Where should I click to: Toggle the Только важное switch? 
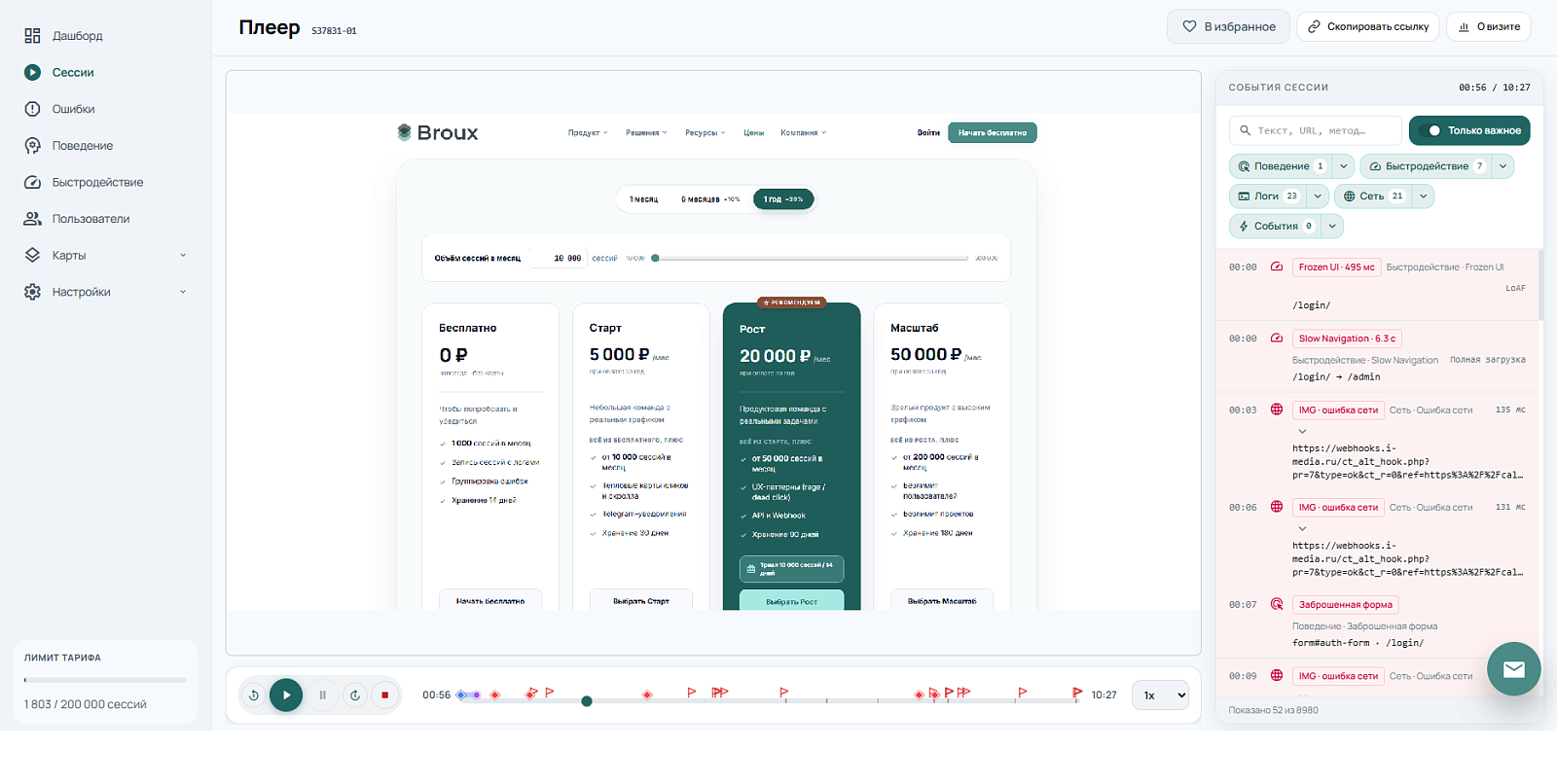[x=1430, y=130]
